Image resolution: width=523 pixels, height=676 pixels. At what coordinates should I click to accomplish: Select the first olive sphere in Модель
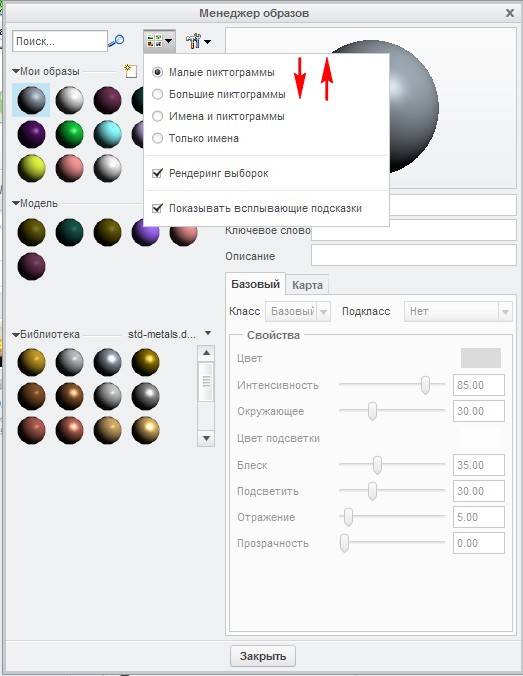coord(31,232)
